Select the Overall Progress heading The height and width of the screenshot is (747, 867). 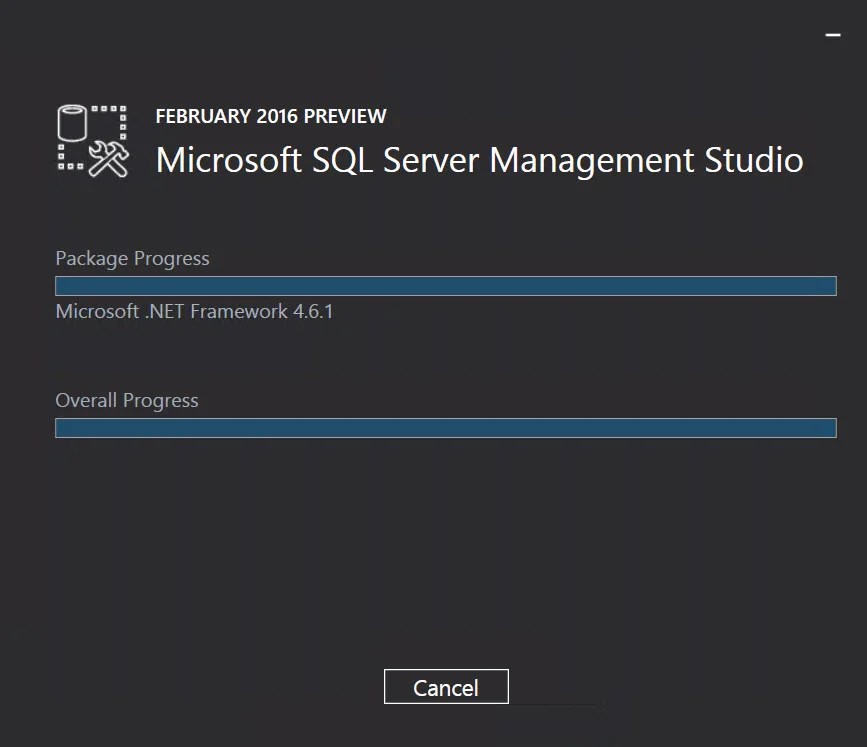[126, 400]
